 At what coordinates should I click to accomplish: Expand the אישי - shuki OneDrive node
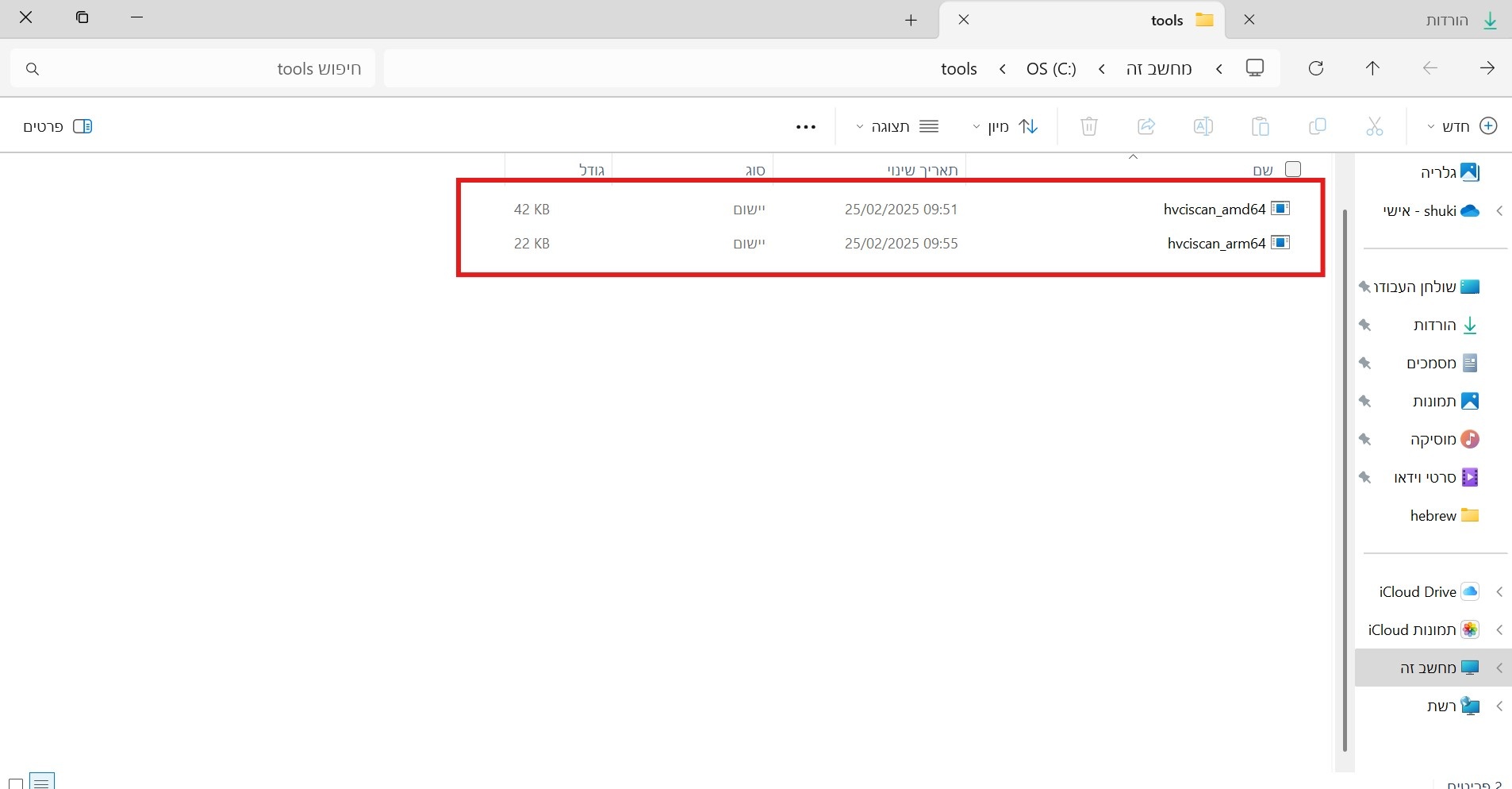1499,210
